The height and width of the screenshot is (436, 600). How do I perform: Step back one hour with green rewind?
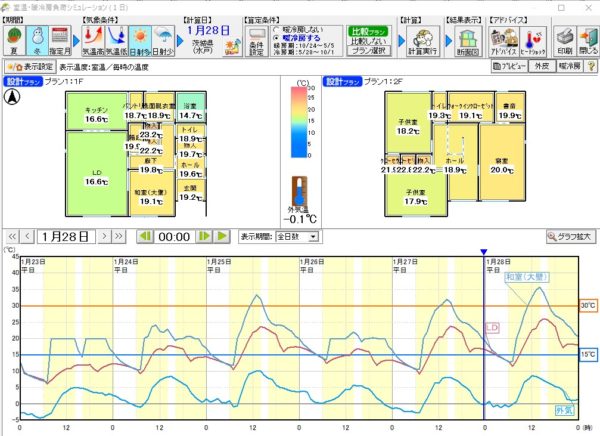pos(145,236)
